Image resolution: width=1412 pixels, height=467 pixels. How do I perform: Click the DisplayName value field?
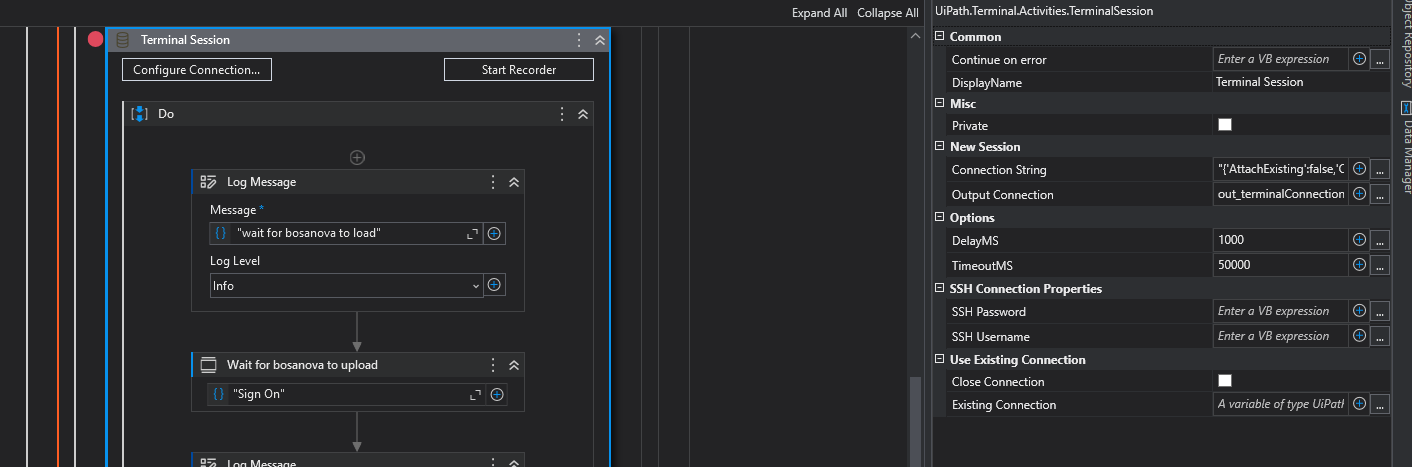coord(1301,82)
